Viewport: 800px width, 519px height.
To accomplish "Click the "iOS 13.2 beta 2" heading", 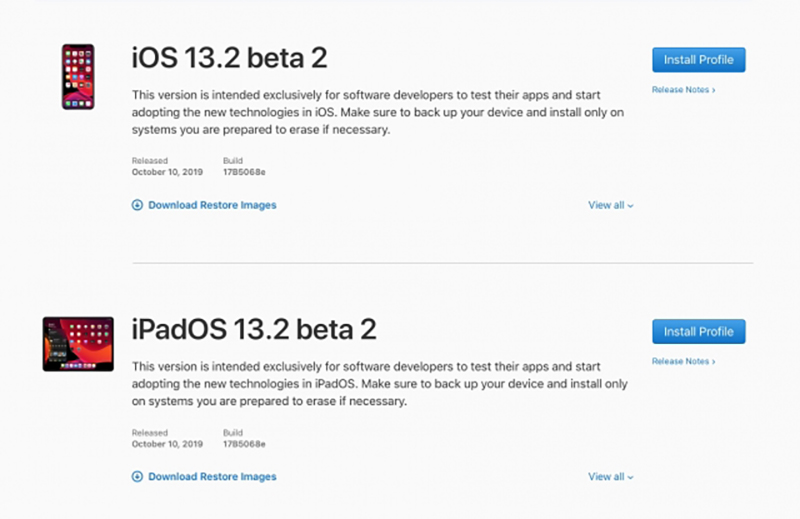I will 230,58.
